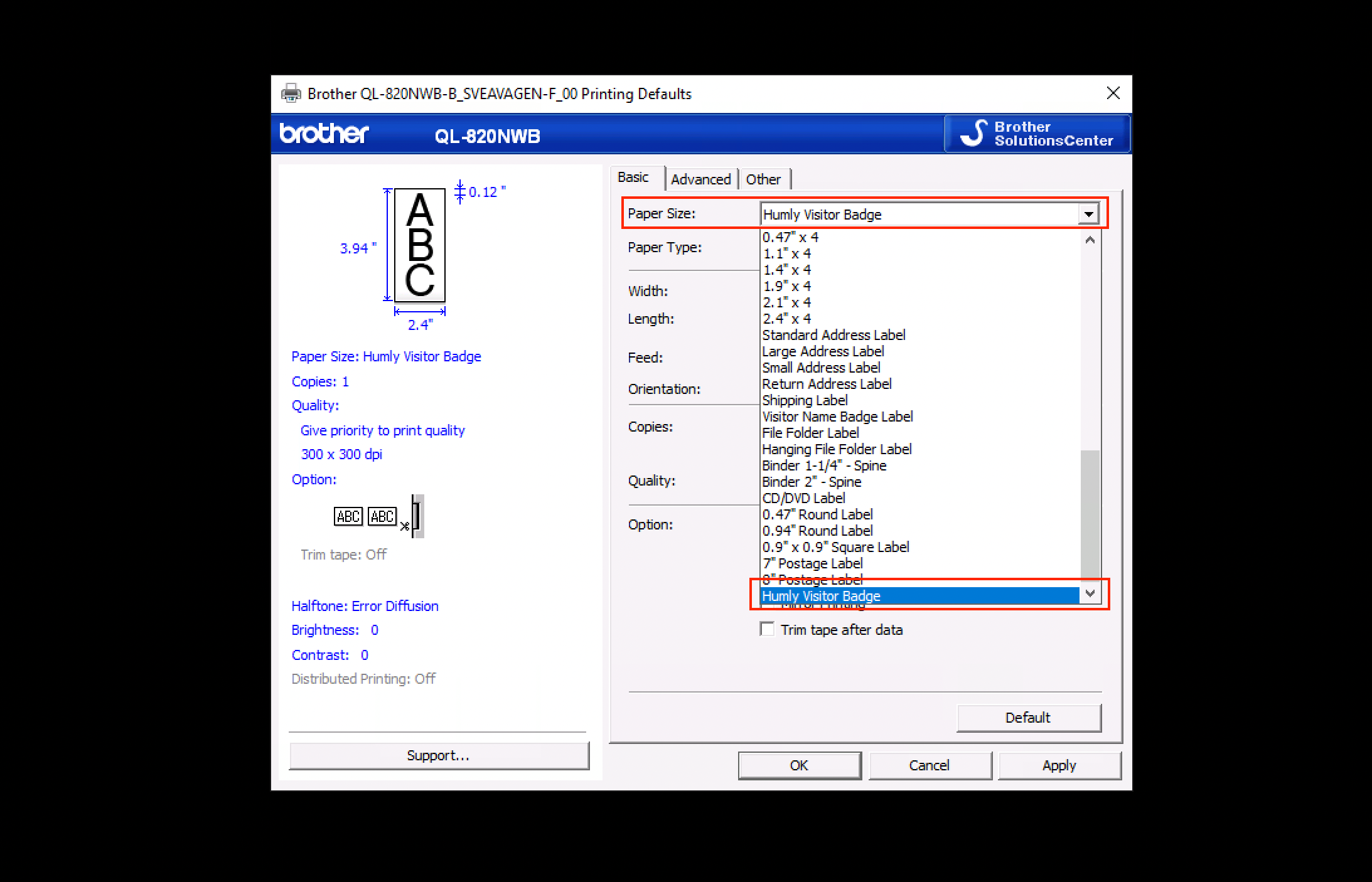This screenshot has width=1372, height=882.
Task: Select 2.4" x 4 paper size
Action: (921, 319)
